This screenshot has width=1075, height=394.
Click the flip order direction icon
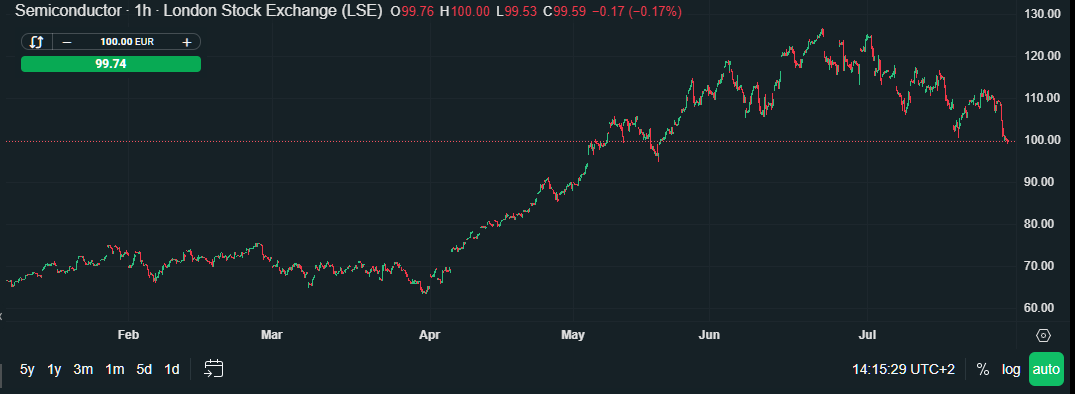36,42
